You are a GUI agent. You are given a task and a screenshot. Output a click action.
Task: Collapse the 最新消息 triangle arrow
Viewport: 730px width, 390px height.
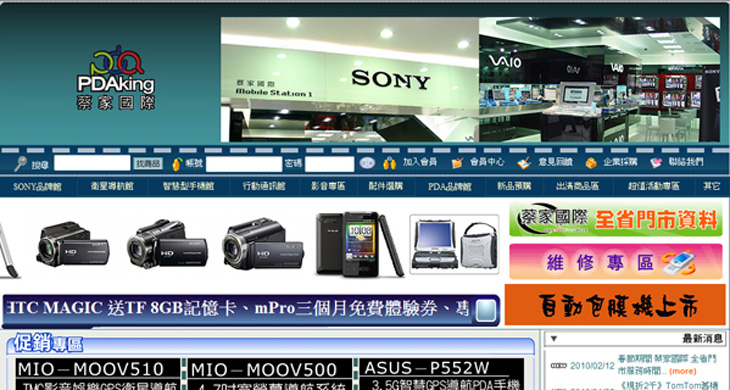click(x=554, y=339)
